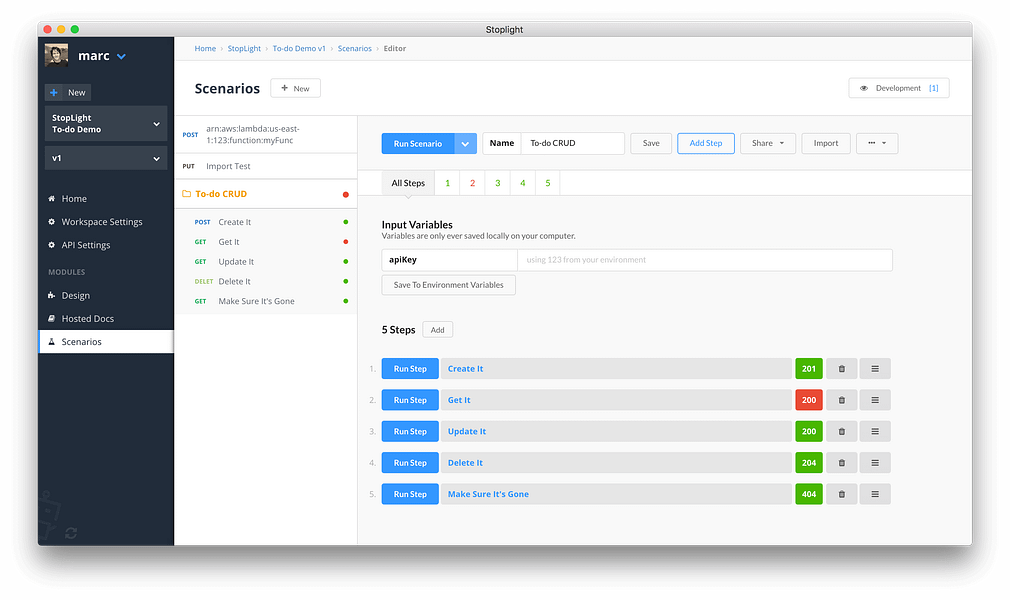
Task: Open the Run Scenario dropdown arrow
Action: (465, 144)
